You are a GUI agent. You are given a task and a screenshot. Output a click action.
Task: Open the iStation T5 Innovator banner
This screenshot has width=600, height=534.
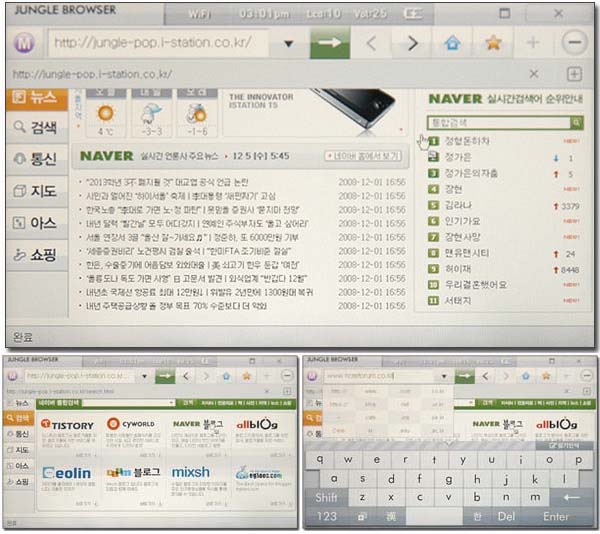[x=314, y=113]
